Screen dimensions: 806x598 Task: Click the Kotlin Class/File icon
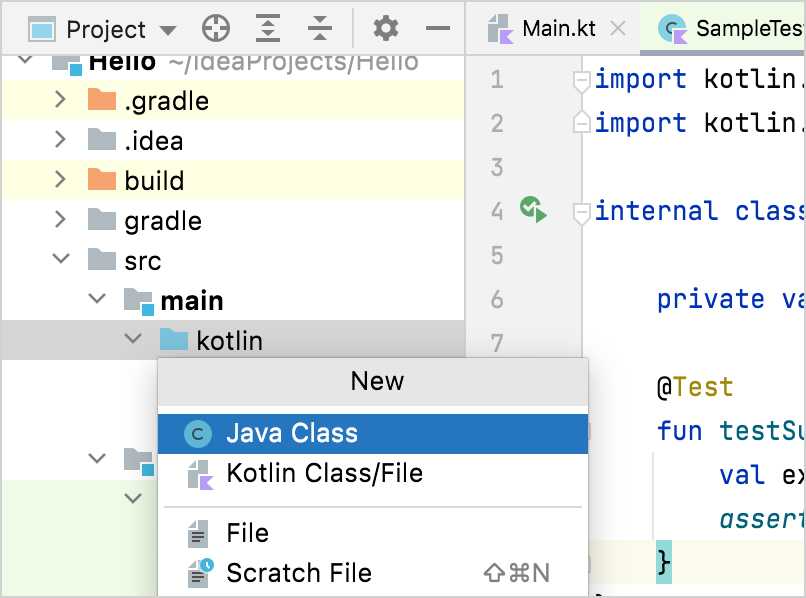tap(201, 474)
